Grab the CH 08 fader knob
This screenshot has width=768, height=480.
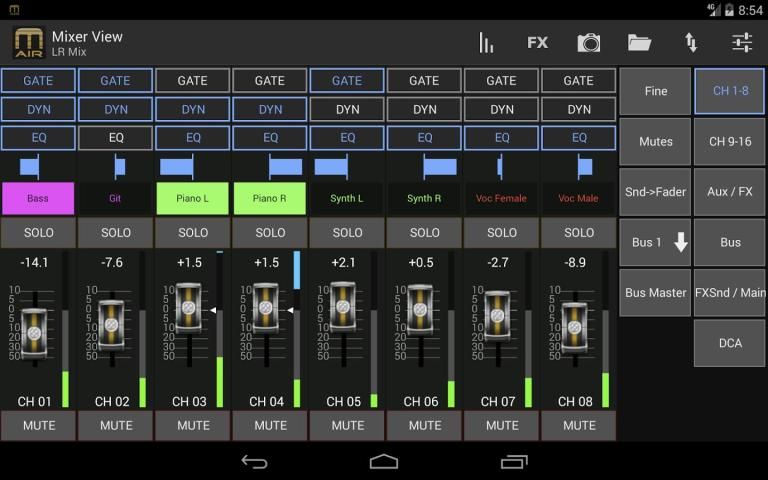click(575, 322)
